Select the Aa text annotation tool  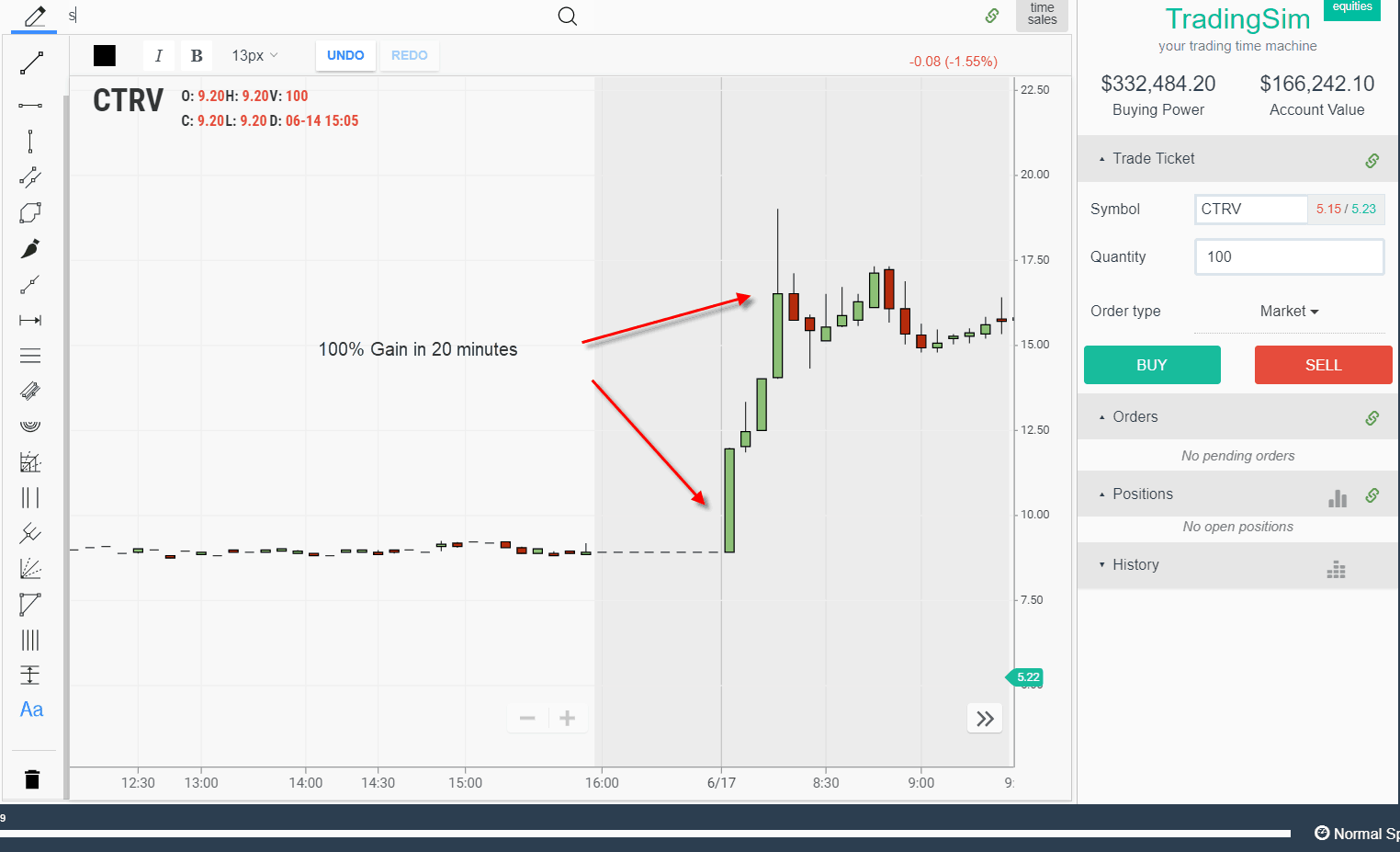31,710
